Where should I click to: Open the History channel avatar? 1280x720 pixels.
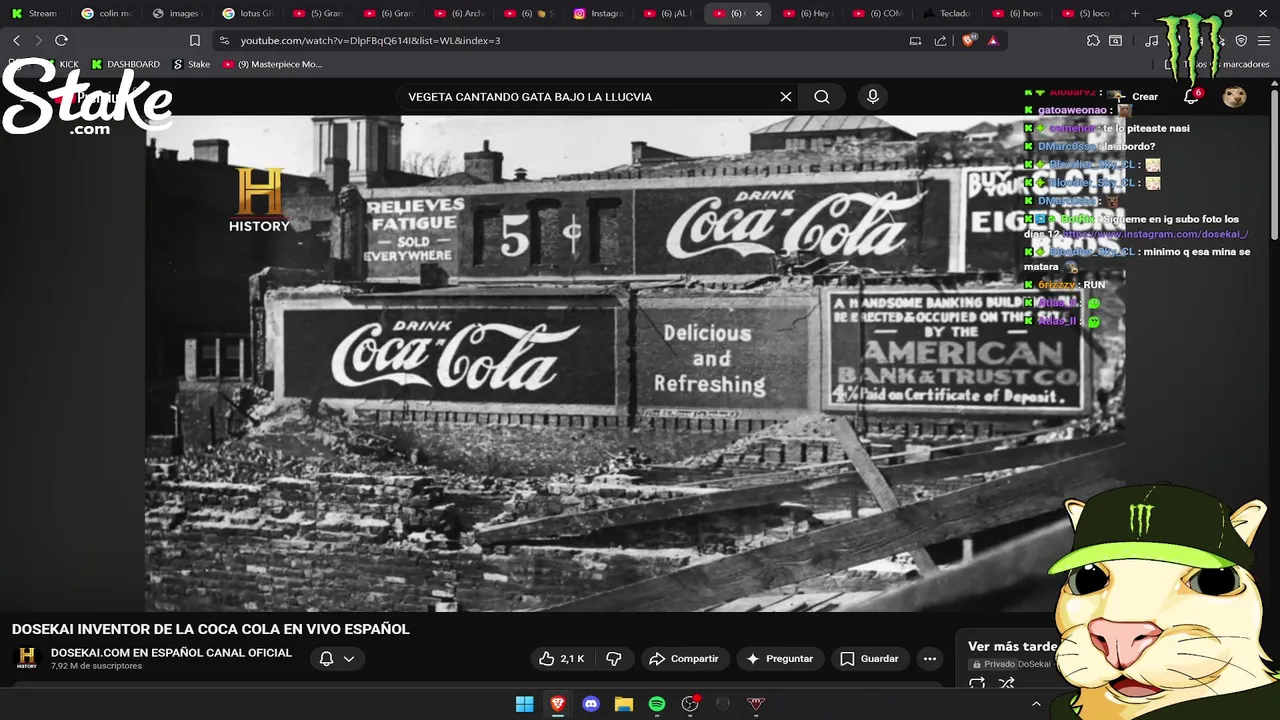27,659
